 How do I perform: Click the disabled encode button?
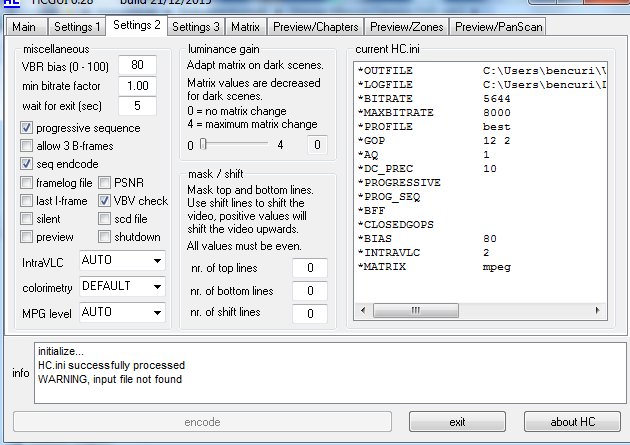pos(202,422)
